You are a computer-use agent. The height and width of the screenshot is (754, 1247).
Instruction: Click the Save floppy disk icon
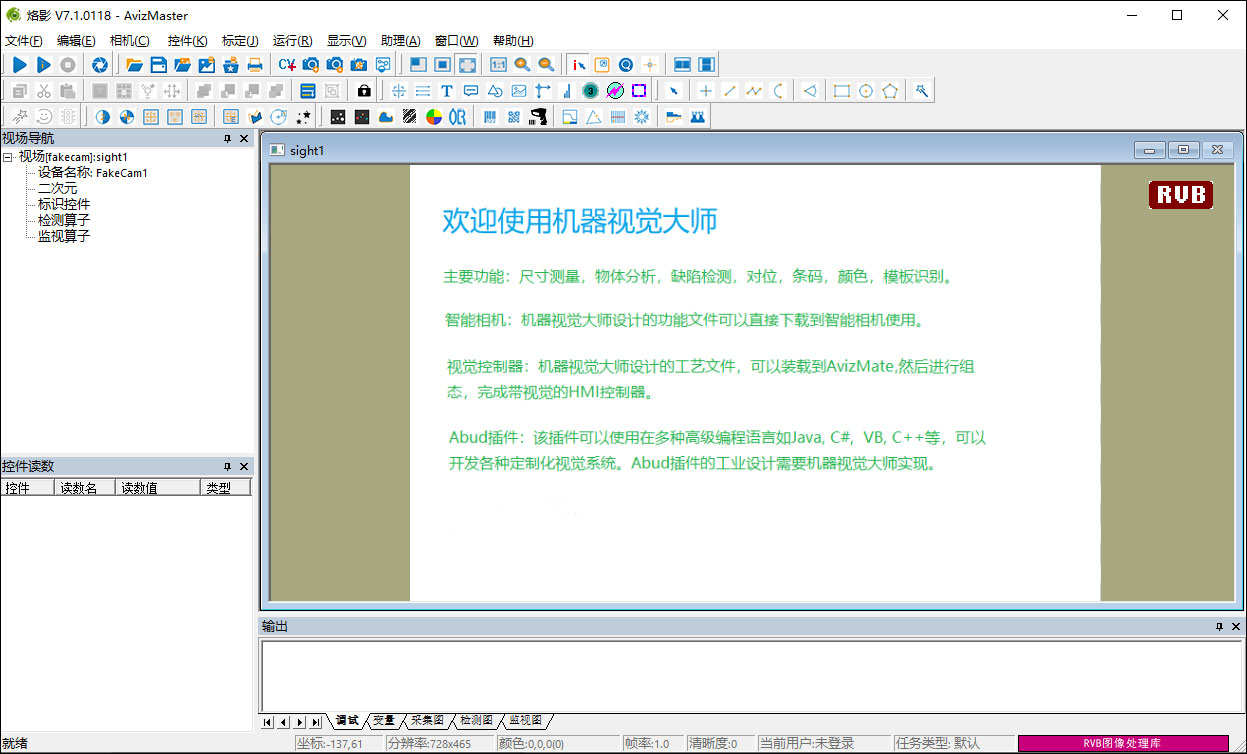pos(158,65)
